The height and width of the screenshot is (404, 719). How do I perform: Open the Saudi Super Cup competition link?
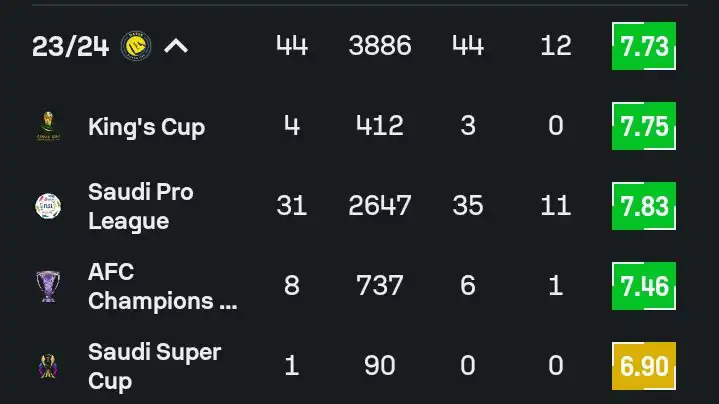(154, 366)
